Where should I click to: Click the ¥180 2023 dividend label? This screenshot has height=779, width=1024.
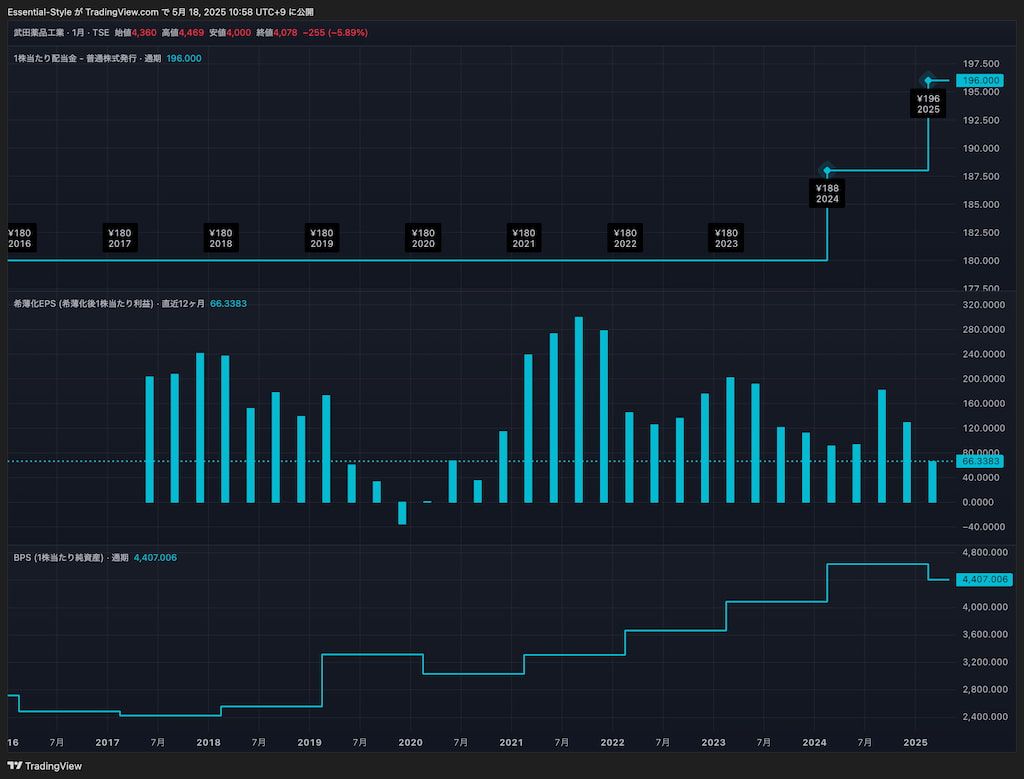(x=726, y=238)
